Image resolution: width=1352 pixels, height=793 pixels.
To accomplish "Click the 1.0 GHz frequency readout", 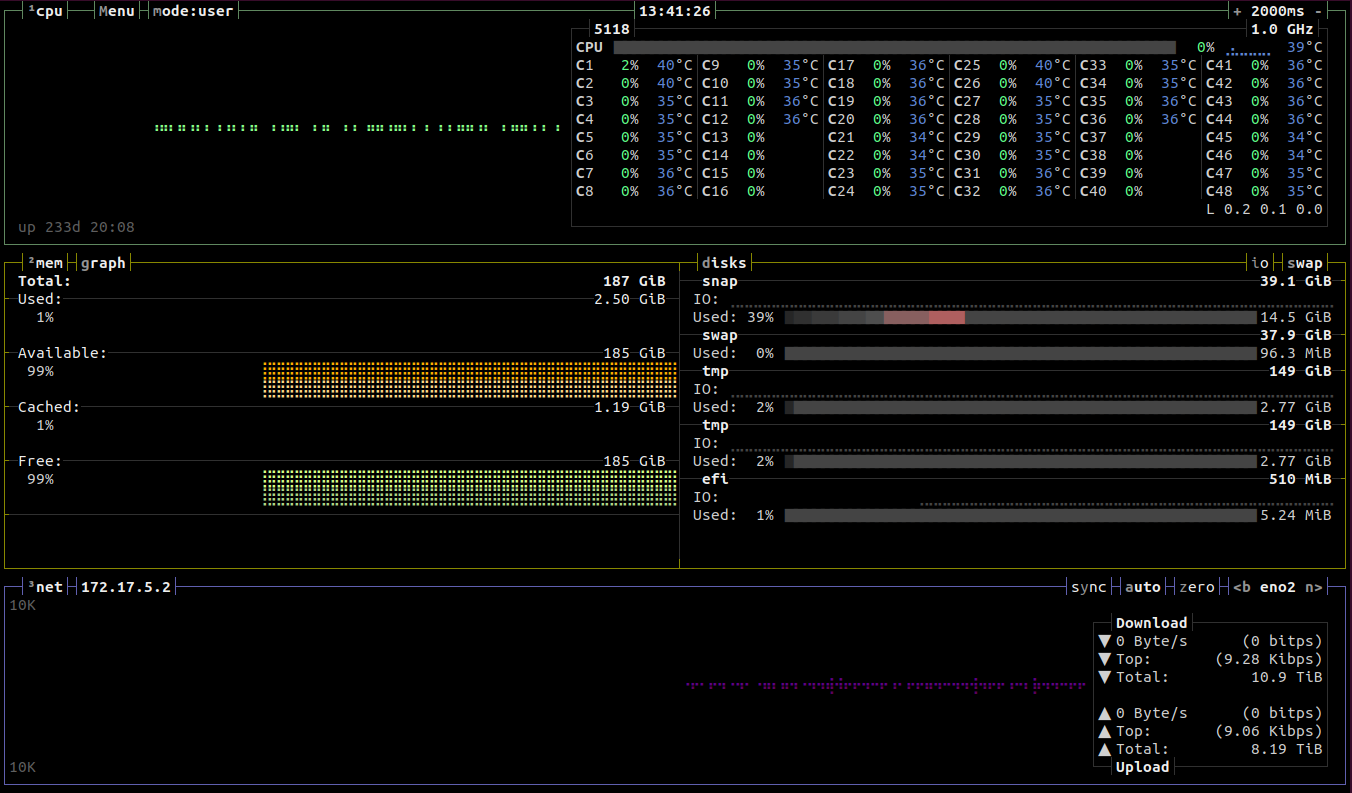I will tap(1282, 29).
